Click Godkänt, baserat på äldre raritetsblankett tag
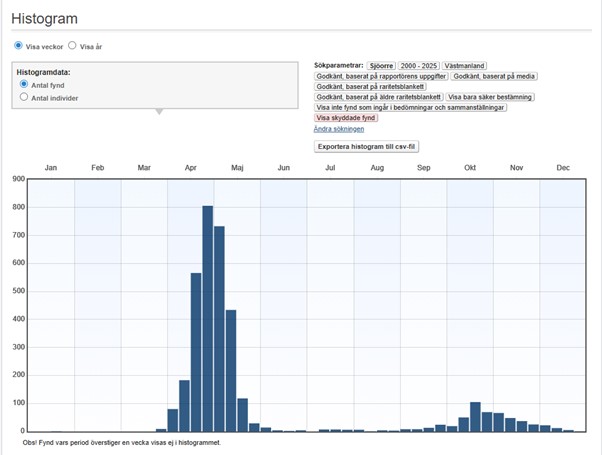Viewport: 602px width, 455px height. [x=378, y=97]
